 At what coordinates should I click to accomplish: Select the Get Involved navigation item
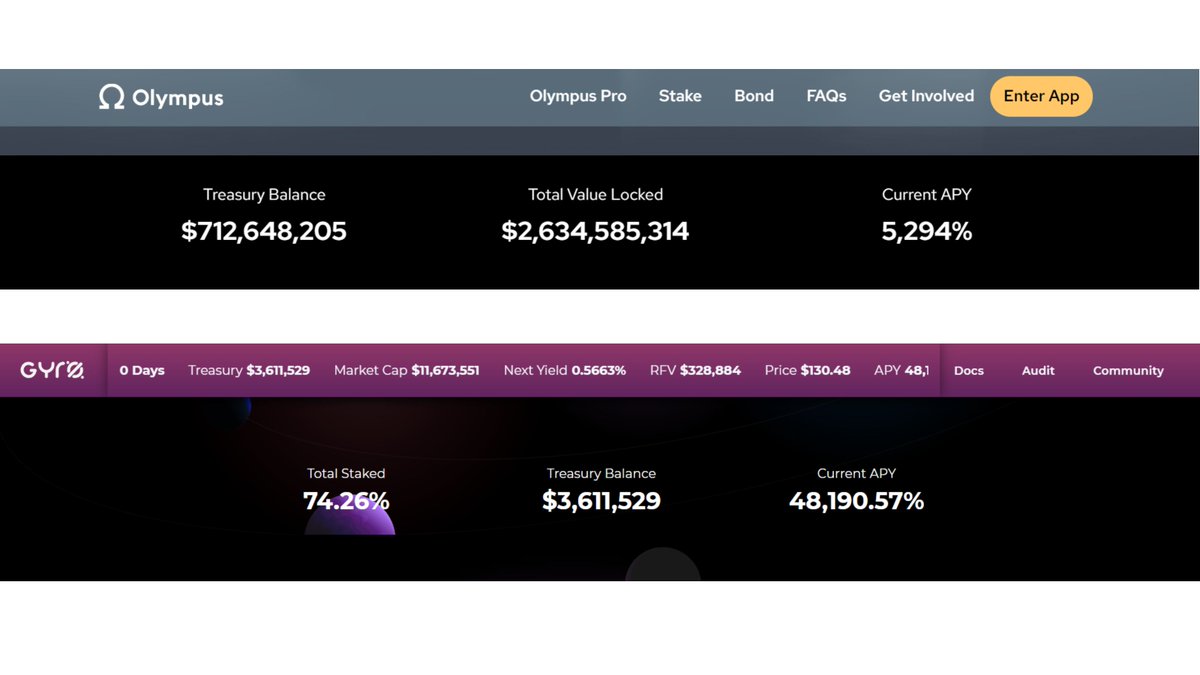point(926,96)
